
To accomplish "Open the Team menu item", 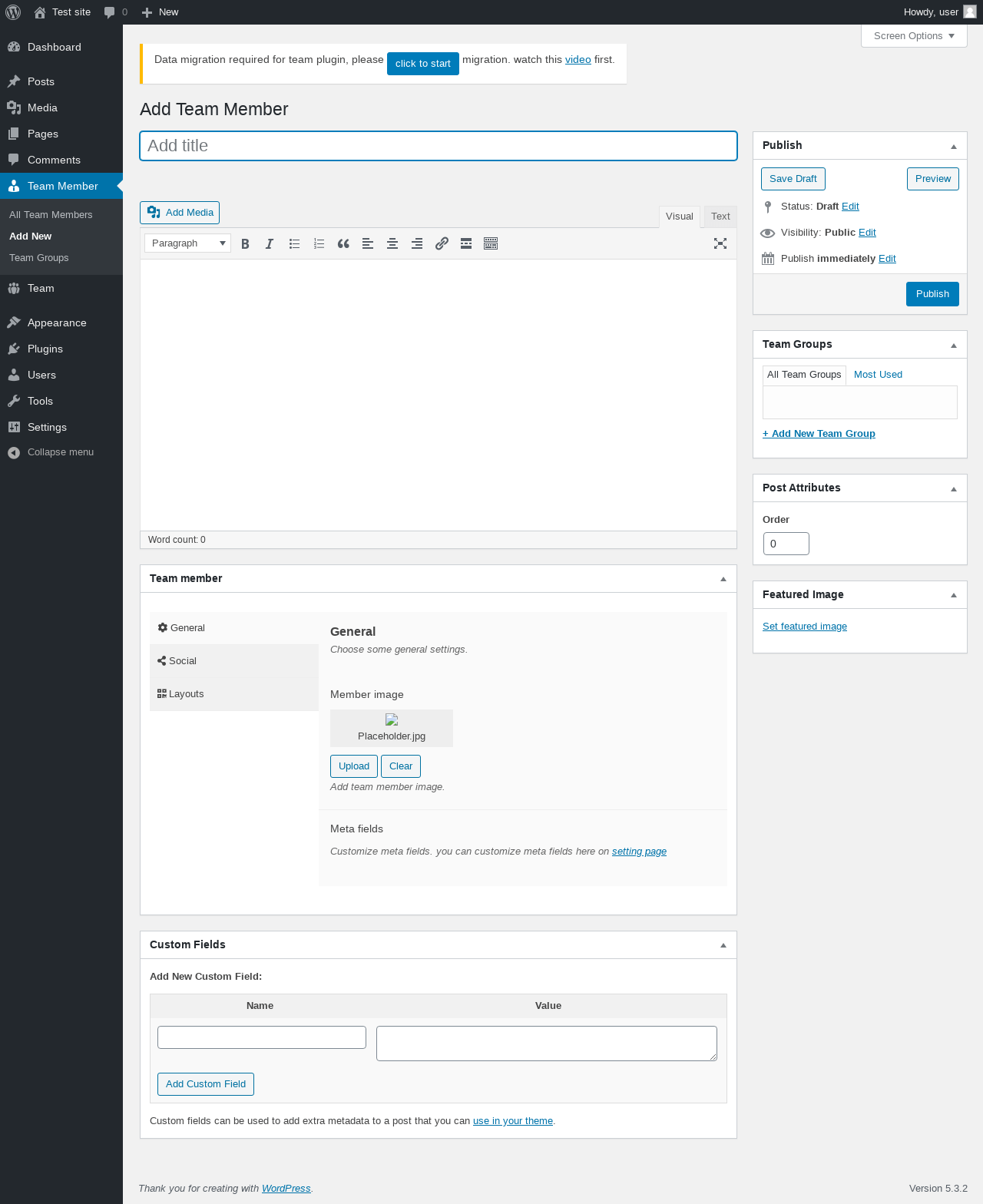I will 61,288.
